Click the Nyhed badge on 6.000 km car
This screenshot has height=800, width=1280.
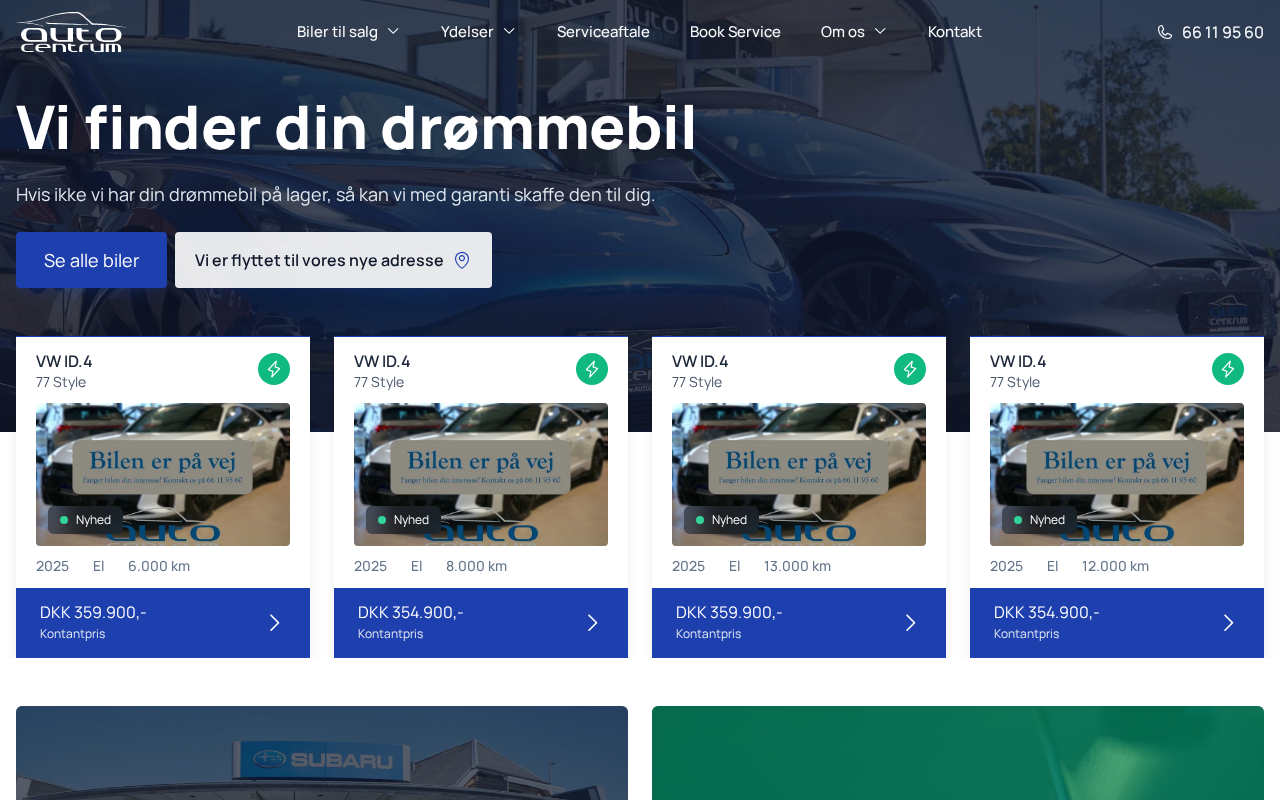[x=85, y=520]
